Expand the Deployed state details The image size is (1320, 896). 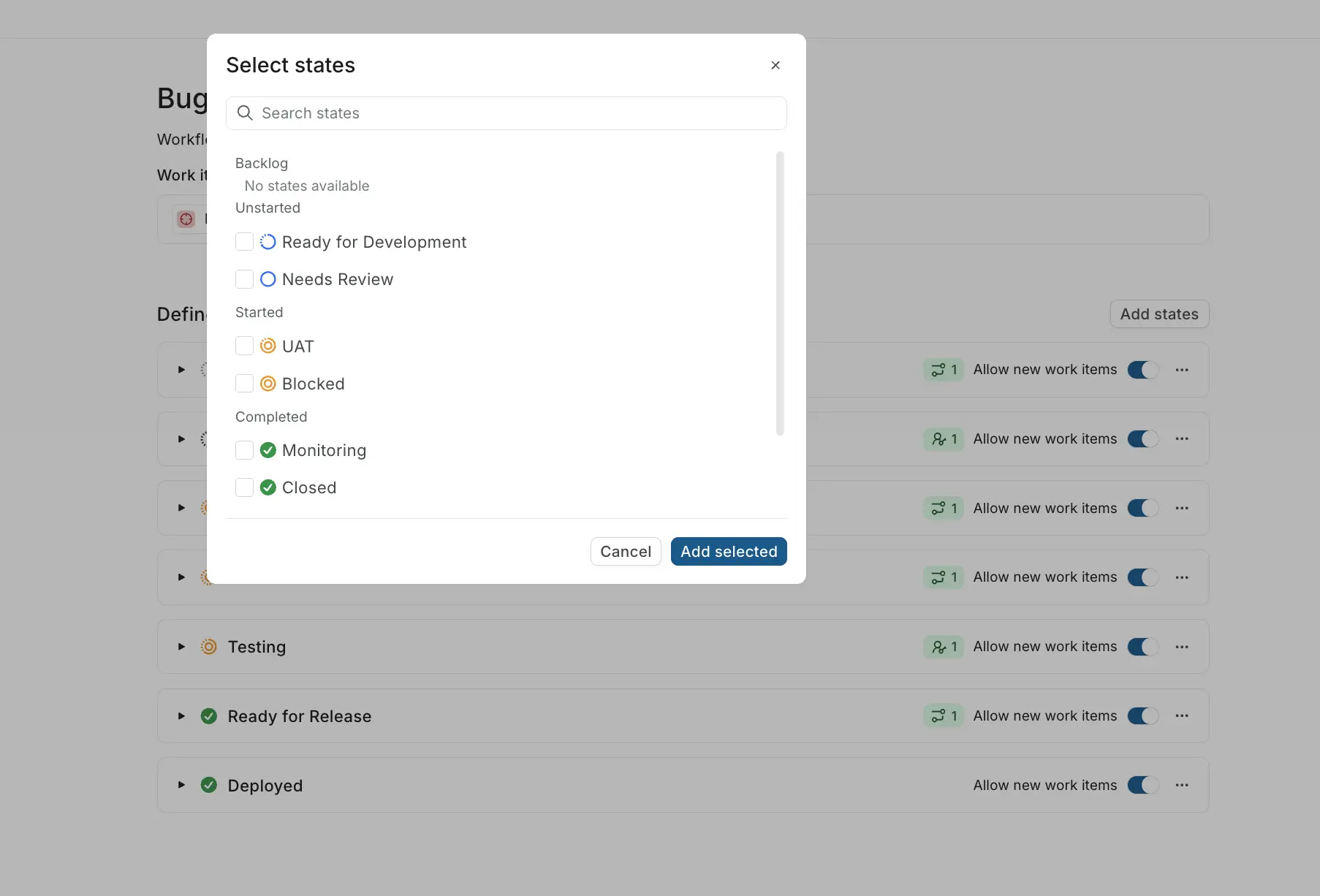181,785
